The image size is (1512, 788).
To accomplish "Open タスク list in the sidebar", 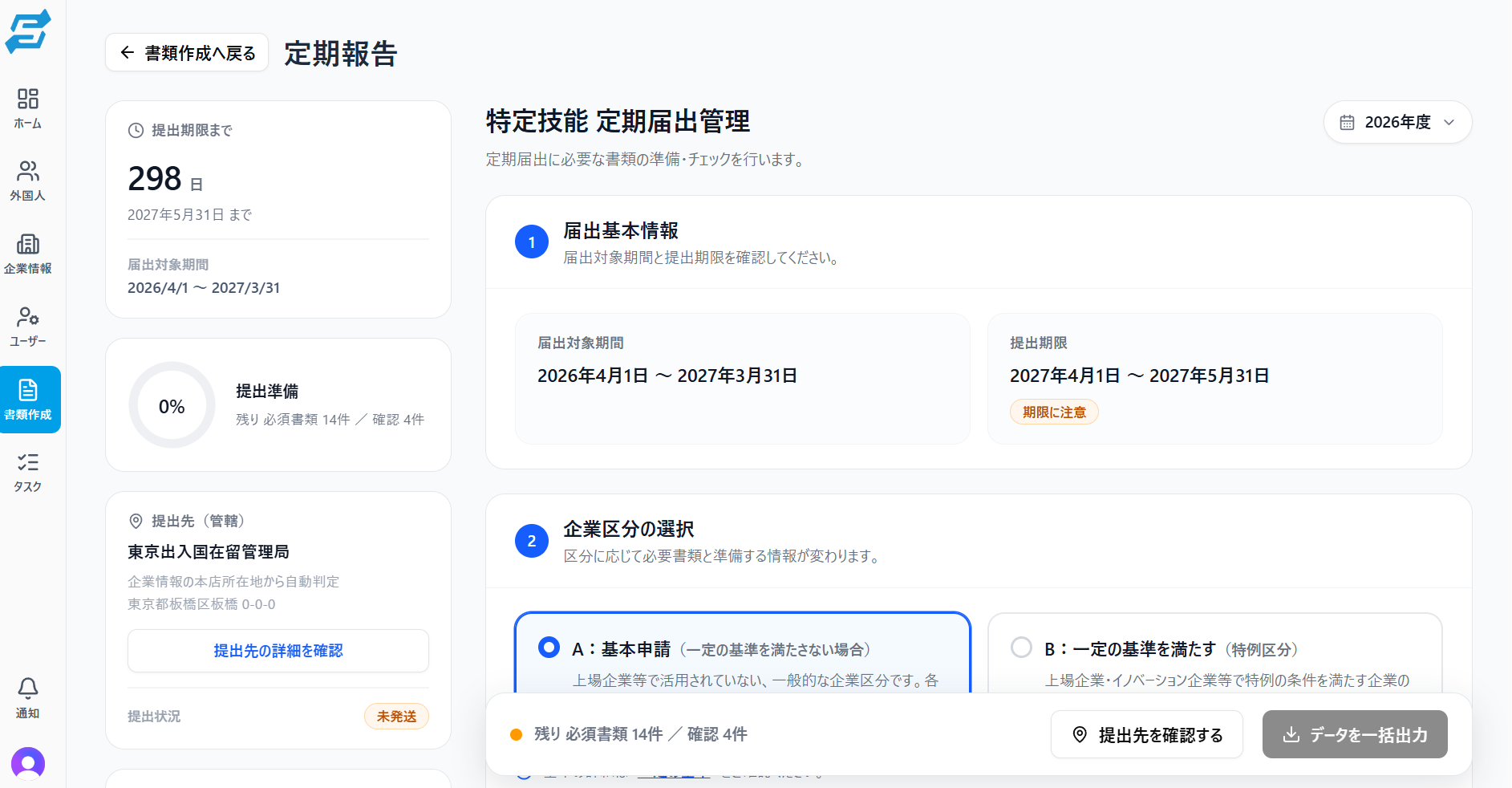I will pyautogui.click(x=28, y=472).
